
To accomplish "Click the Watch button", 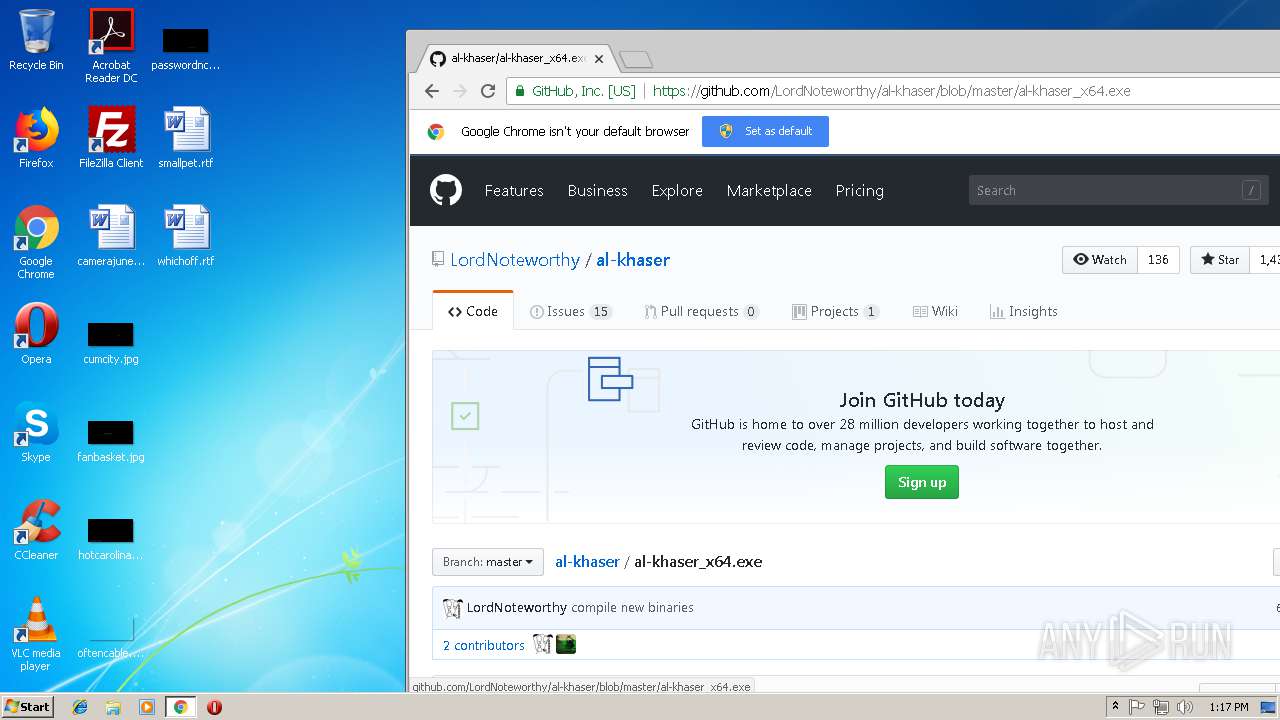I will click(1100, 259).
